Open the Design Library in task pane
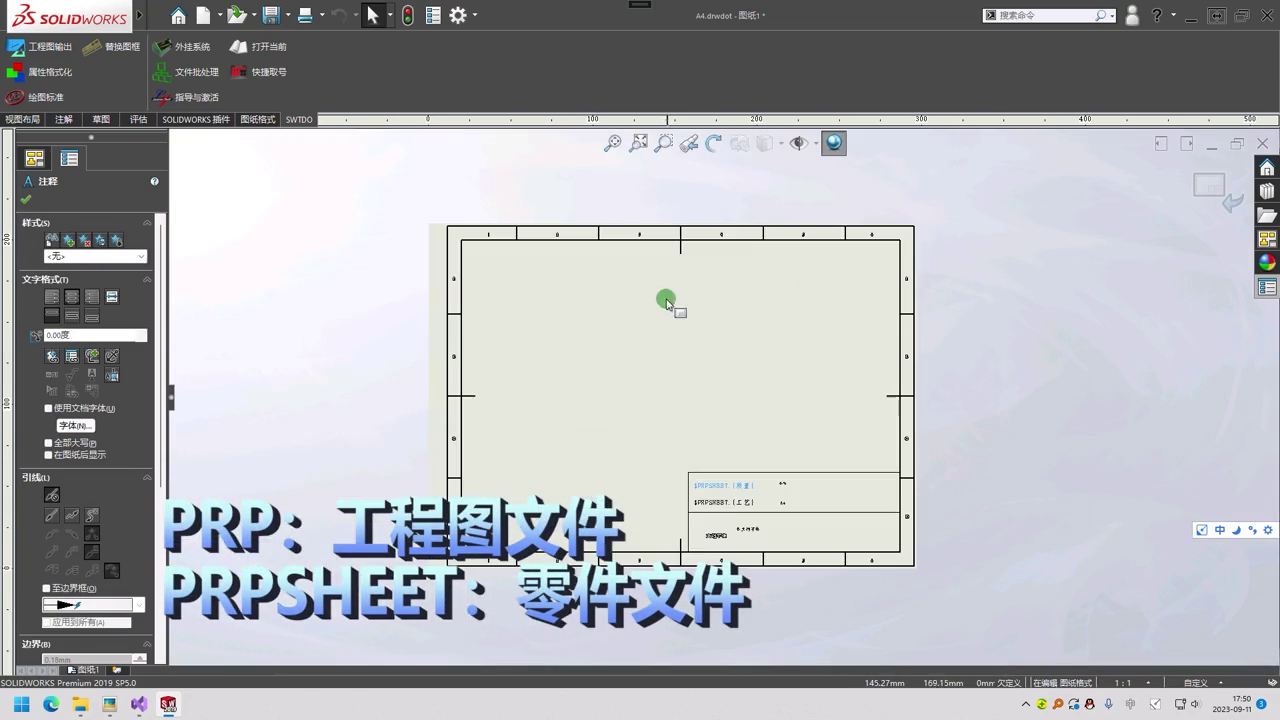This screenshot has width=1280, height=720. click(x=1267, y=190)
